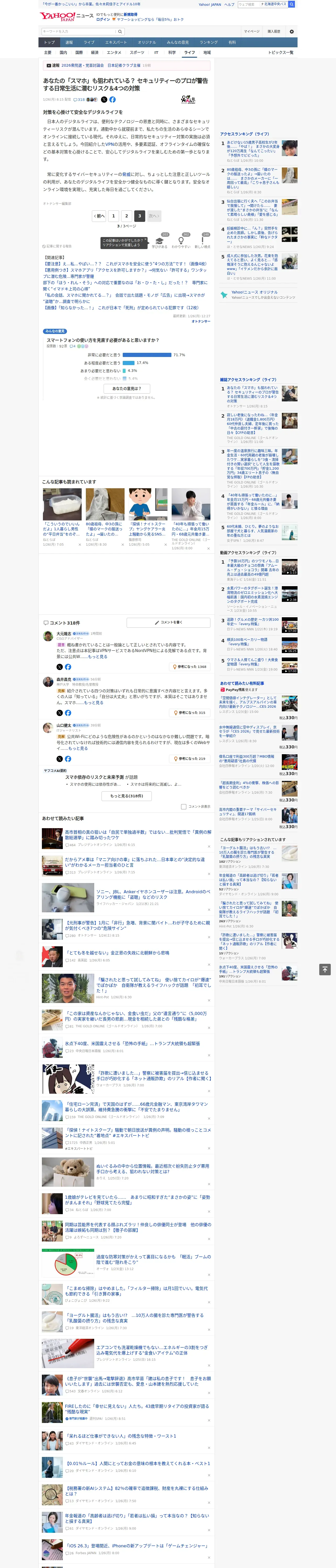Share article on Facebook from the article header

point(112,99)
